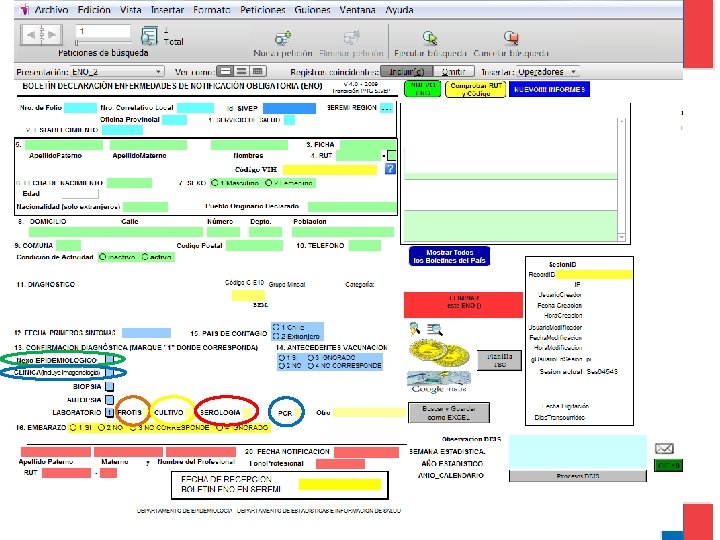Check the BIOPSIA checkbox
Image resolution: width=720 pixels, height=540 pixels.
tap(109, 387)
